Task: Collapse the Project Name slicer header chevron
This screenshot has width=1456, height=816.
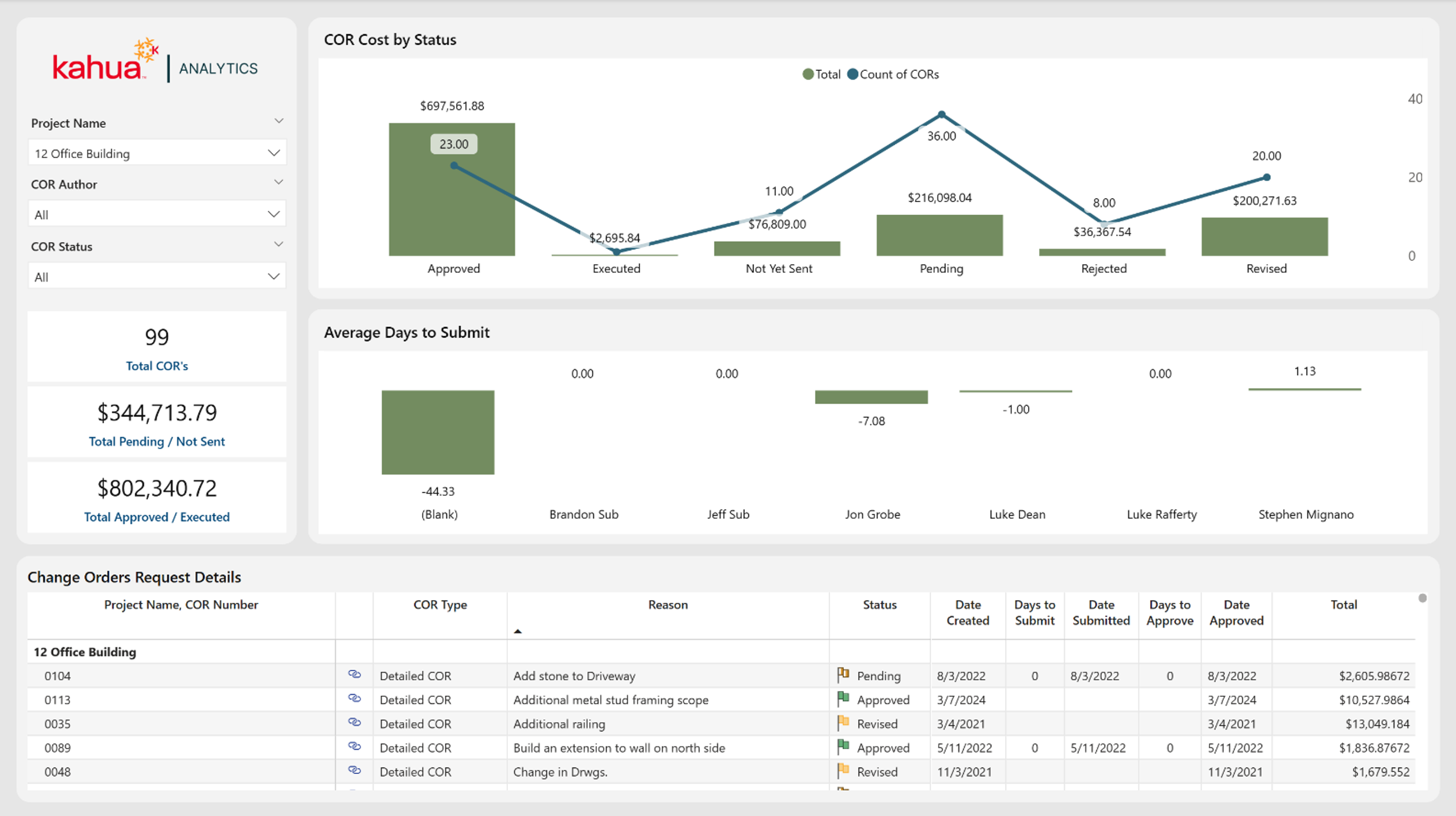Action: (279, 122)
